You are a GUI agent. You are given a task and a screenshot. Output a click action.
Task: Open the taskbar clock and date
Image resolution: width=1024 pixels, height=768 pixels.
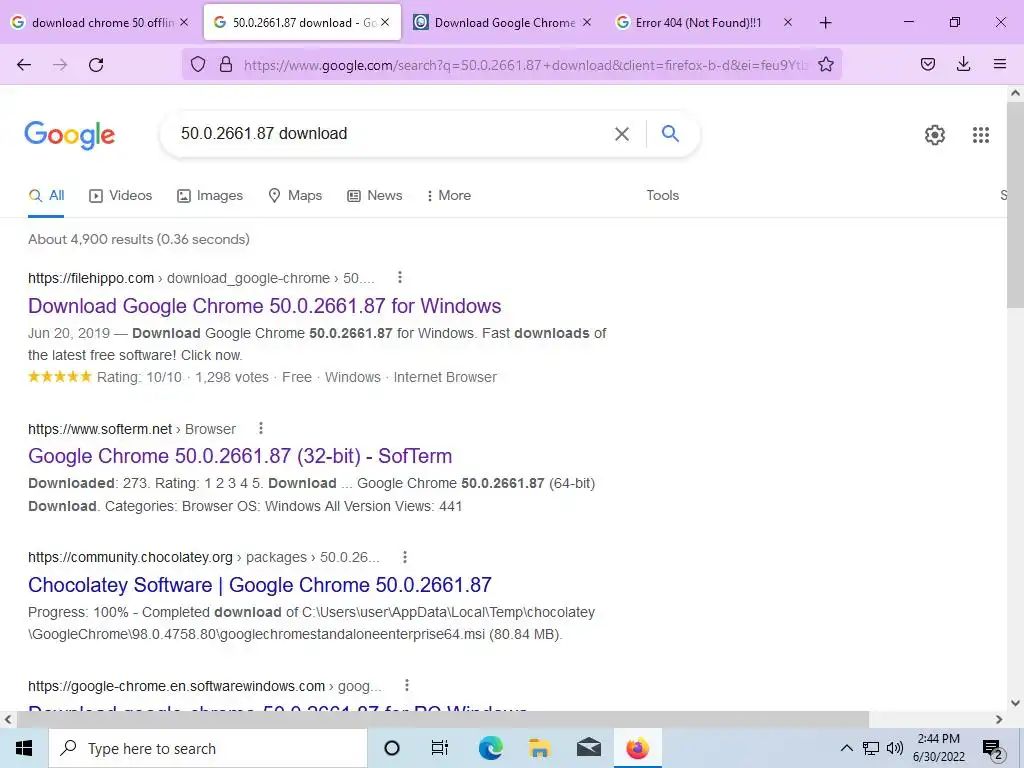(938, 748)
